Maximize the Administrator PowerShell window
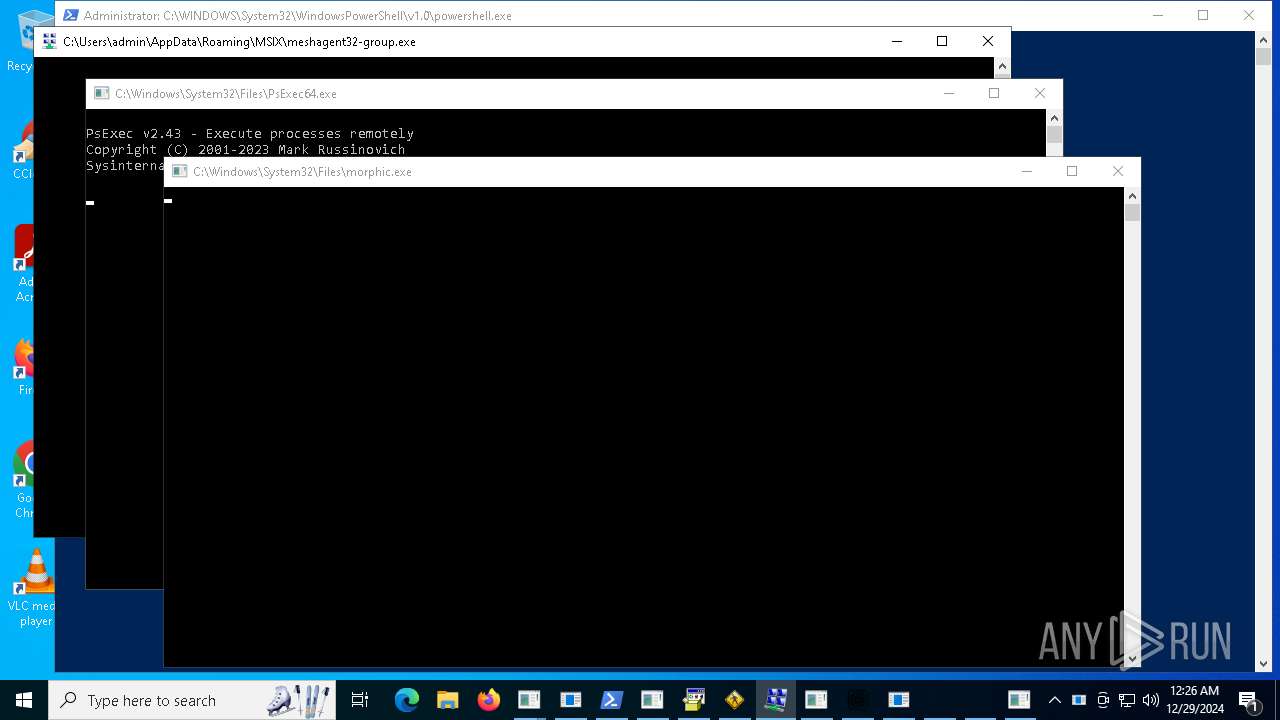This screenshot has width=1280, height=720. point(1203,16)
